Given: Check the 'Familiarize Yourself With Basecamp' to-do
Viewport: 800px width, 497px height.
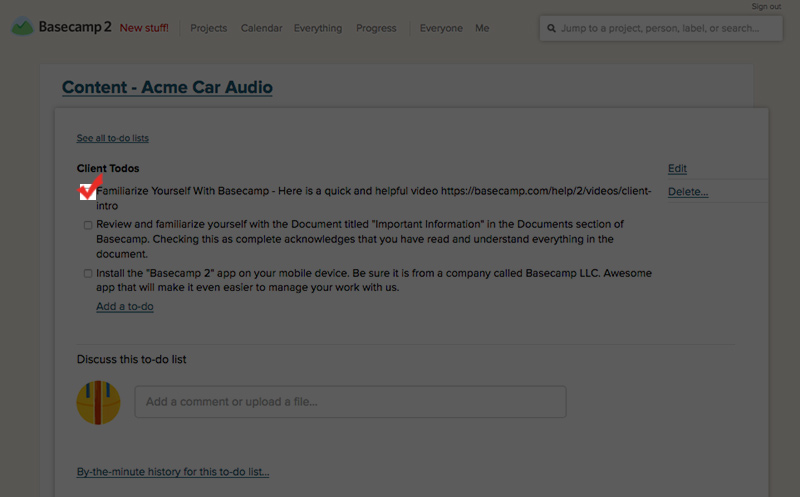Looking at the screenshot, I should click(x=88, y=192).
